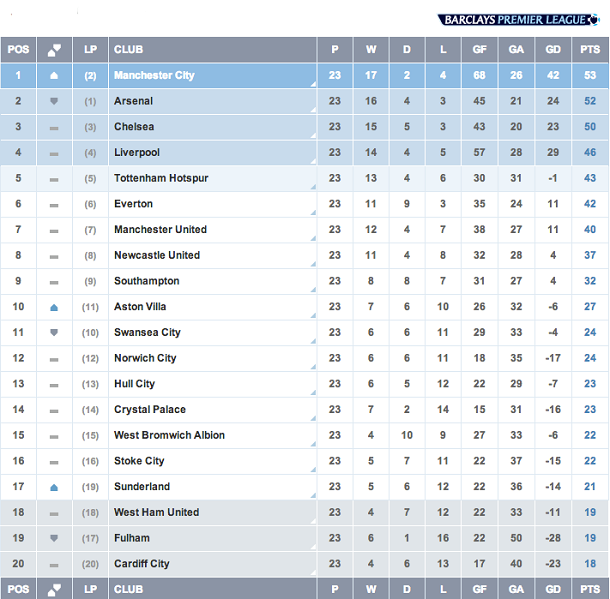Viewport: 610px width, 599px height.
Task: Click the up arrow icon beside Manchester City
Action: [54, 75]
